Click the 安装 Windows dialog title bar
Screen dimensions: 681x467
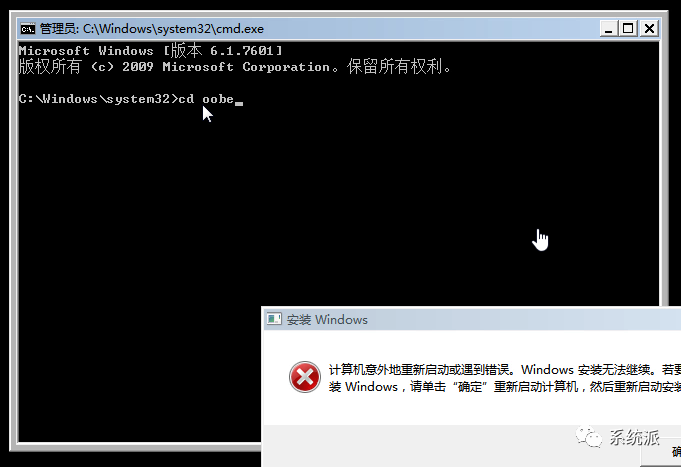click(472, 319)
